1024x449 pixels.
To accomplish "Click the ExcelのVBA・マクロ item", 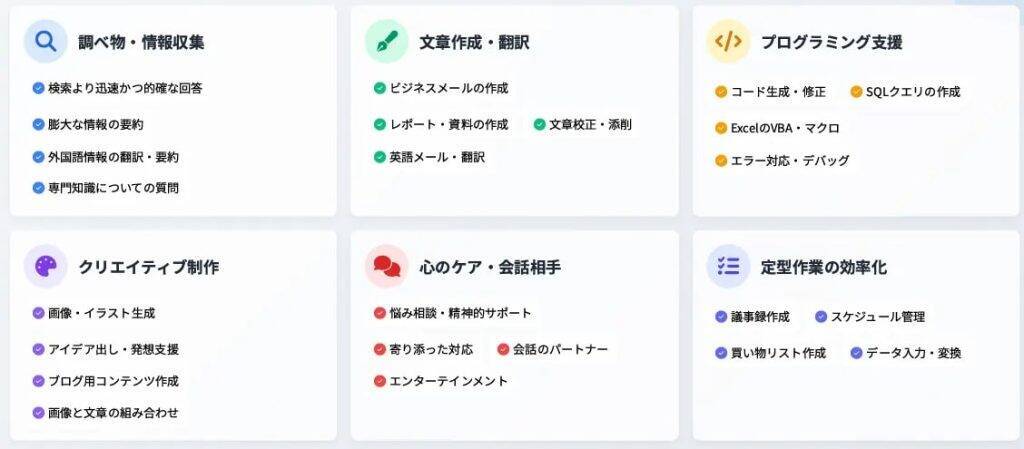I will point(785,128).
